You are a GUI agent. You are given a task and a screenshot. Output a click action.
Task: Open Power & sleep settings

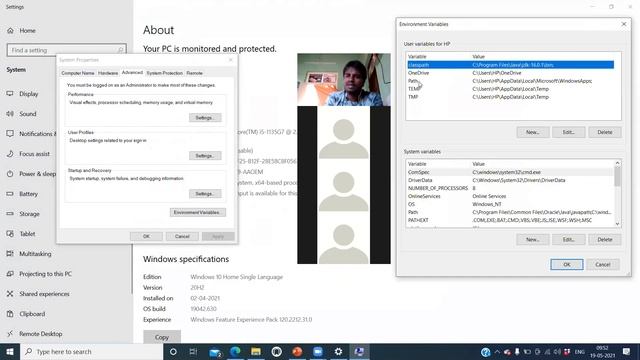coord(31,173)
